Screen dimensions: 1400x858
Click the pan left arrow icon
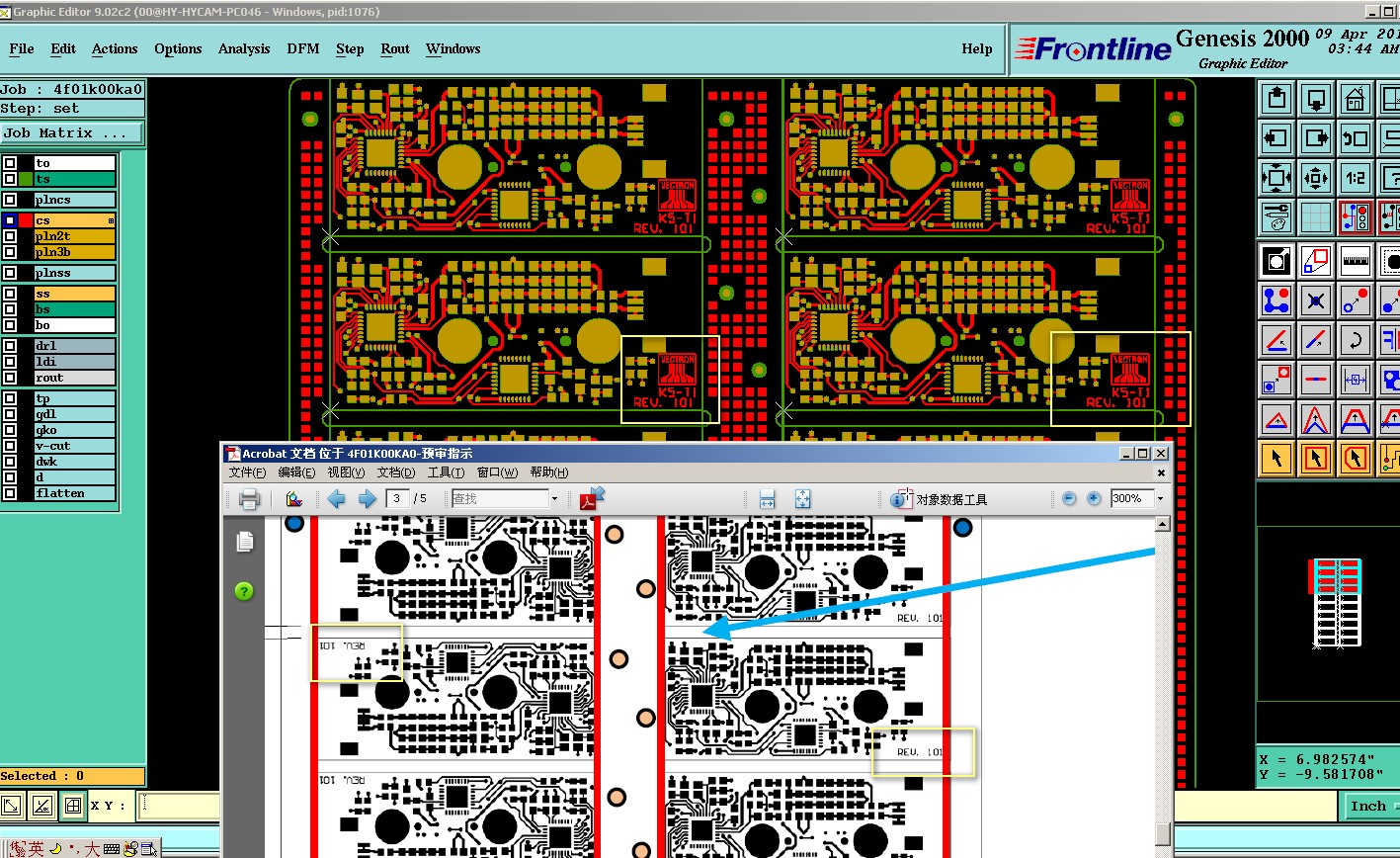point(1277,138)
